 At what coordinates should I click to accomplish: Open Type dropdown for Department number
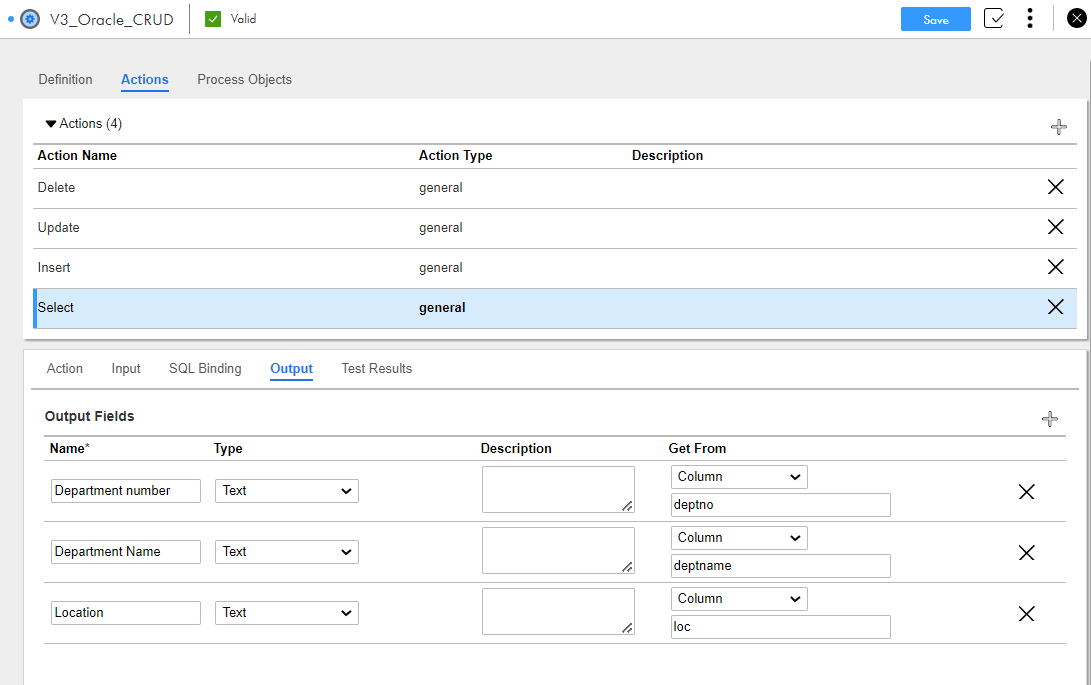point(286,491)
